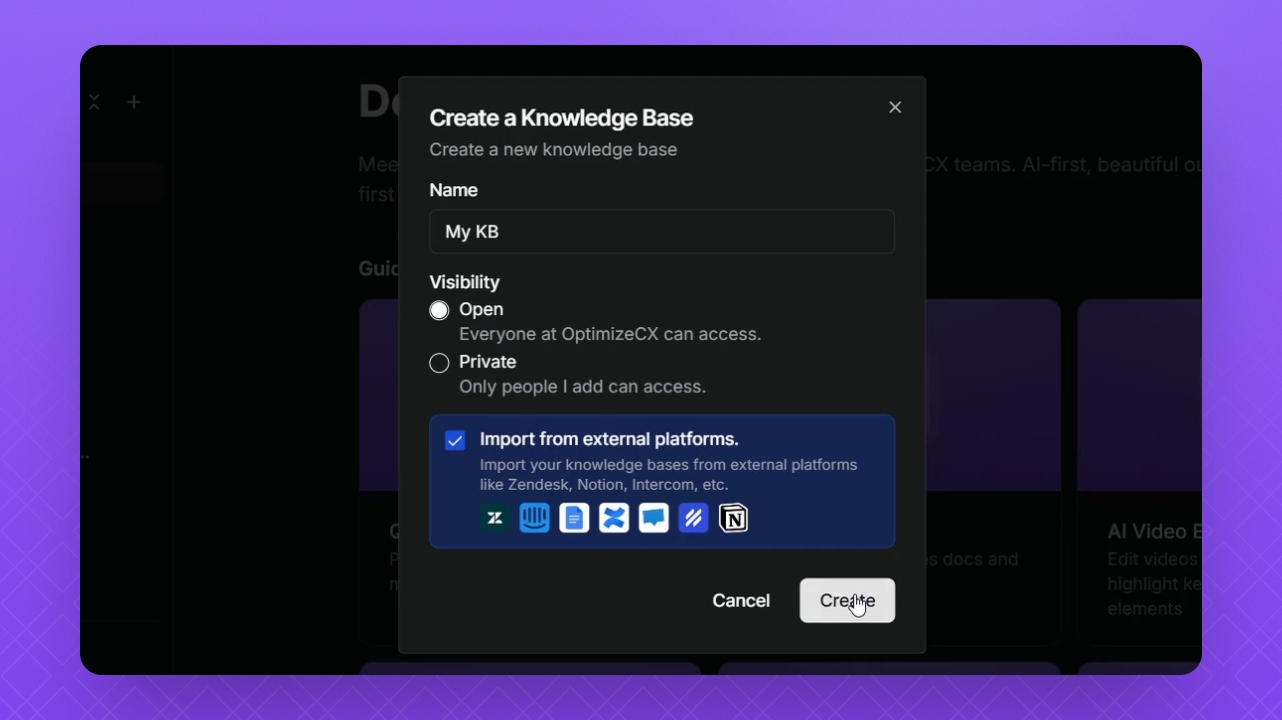The height and width of the screenshot is (720, 1282).
Task: Click the collapse chevrons icon in background sidebar
Action: point(94,102)
